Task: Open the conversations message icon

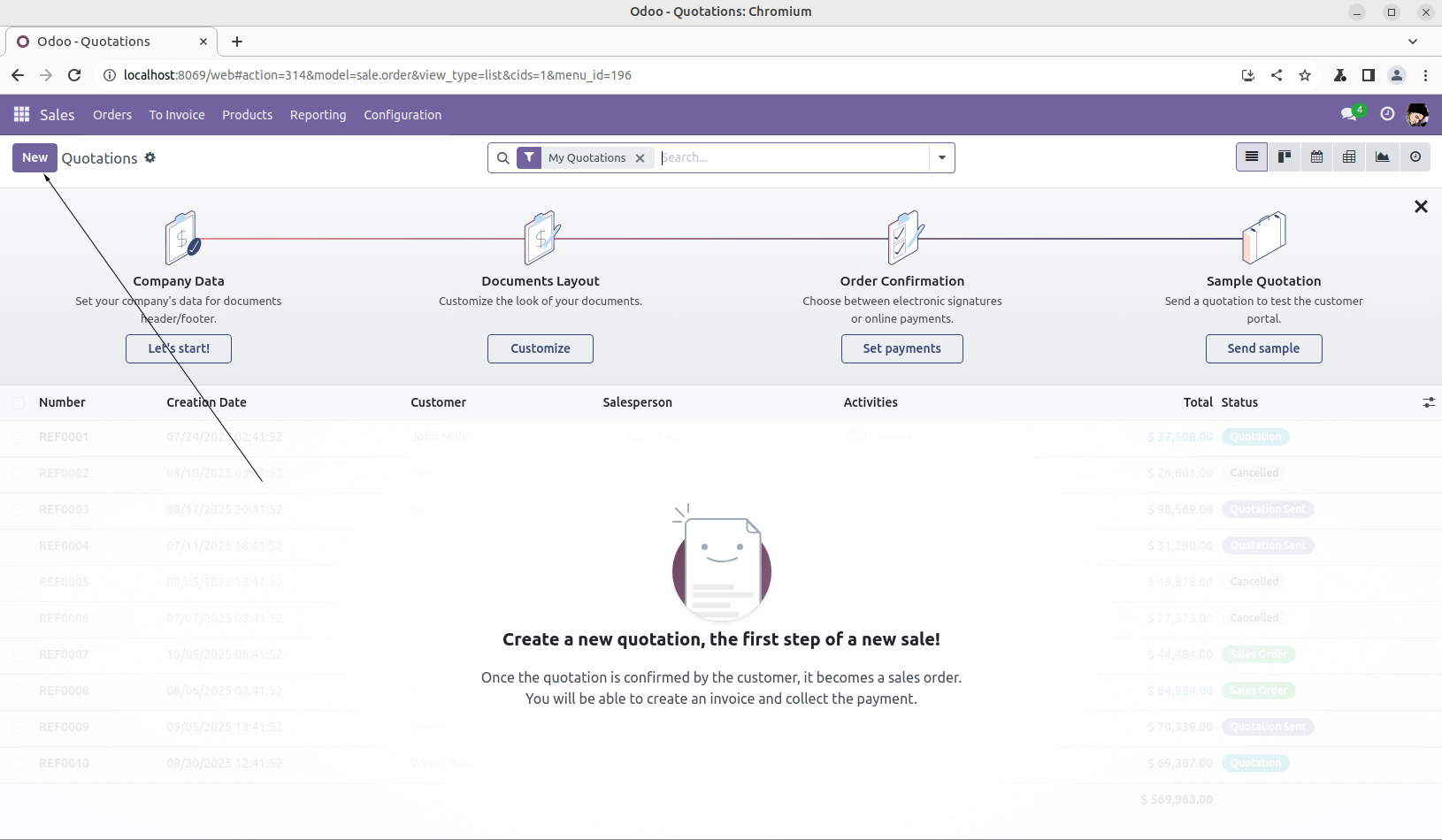Action: pos(1348,114)
